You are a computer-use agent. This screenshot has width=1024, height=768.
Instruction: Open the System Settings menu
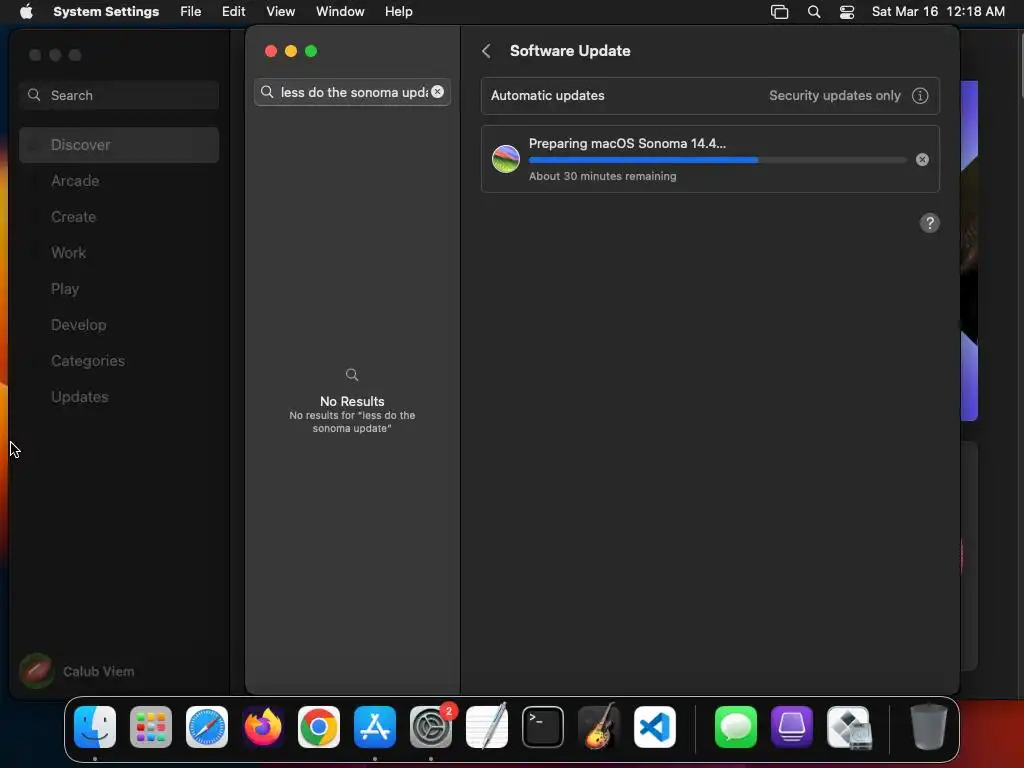click(x=106, y=12)
